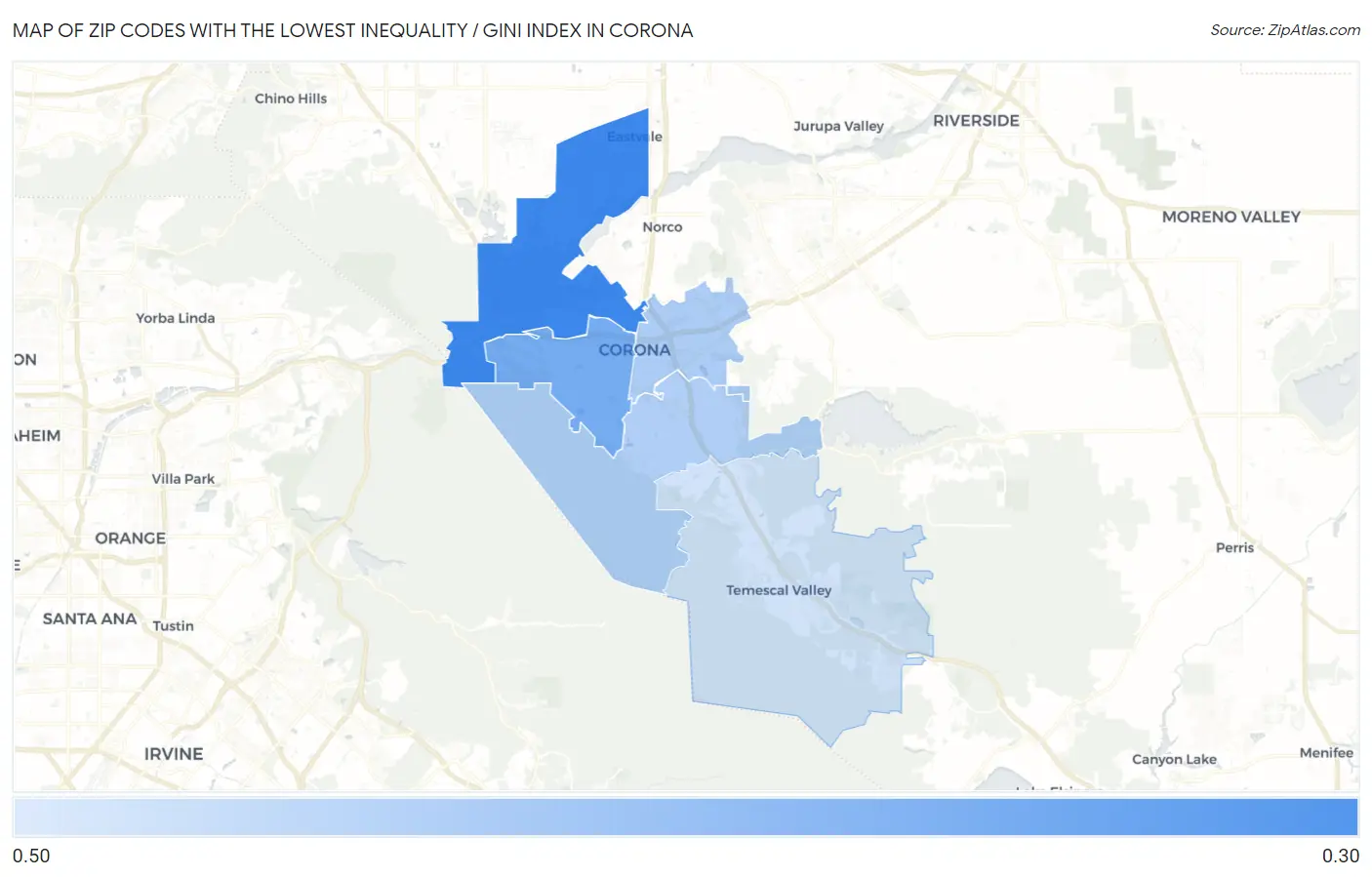Click the CORONA label on map
Viewport: 1372px width, 877px height.
[x=634, y=349]
